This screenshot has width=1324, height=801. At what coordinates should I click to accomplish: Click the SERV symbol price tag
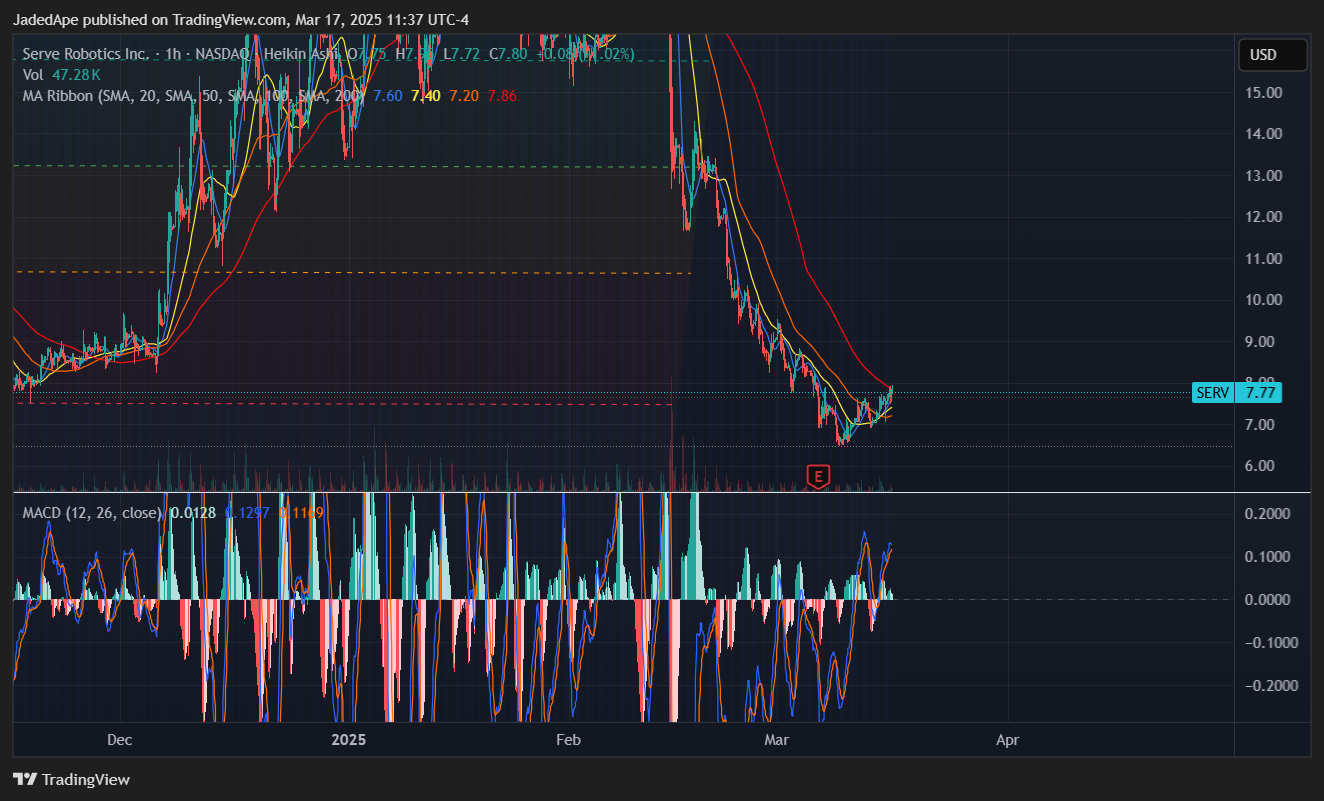1213,393
